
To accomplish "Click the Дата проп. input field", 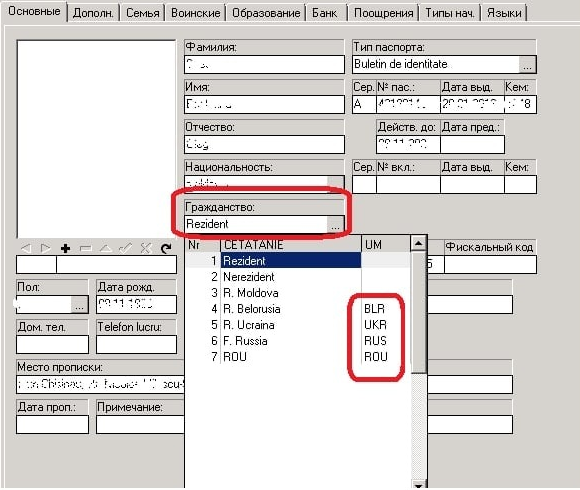I will pos(53,424).
